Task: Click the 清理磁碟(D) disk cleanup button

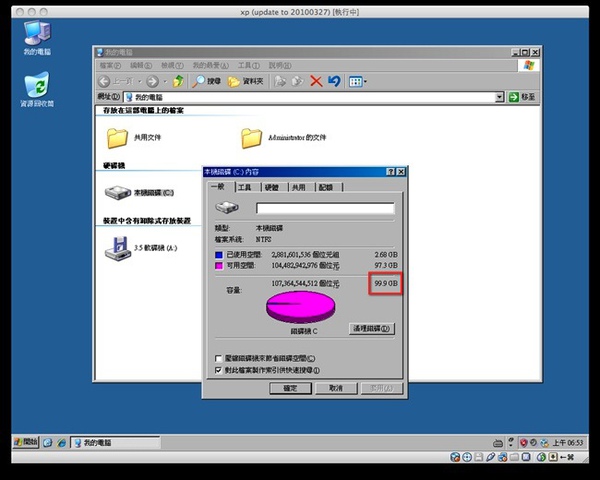Action: [372, 328]
